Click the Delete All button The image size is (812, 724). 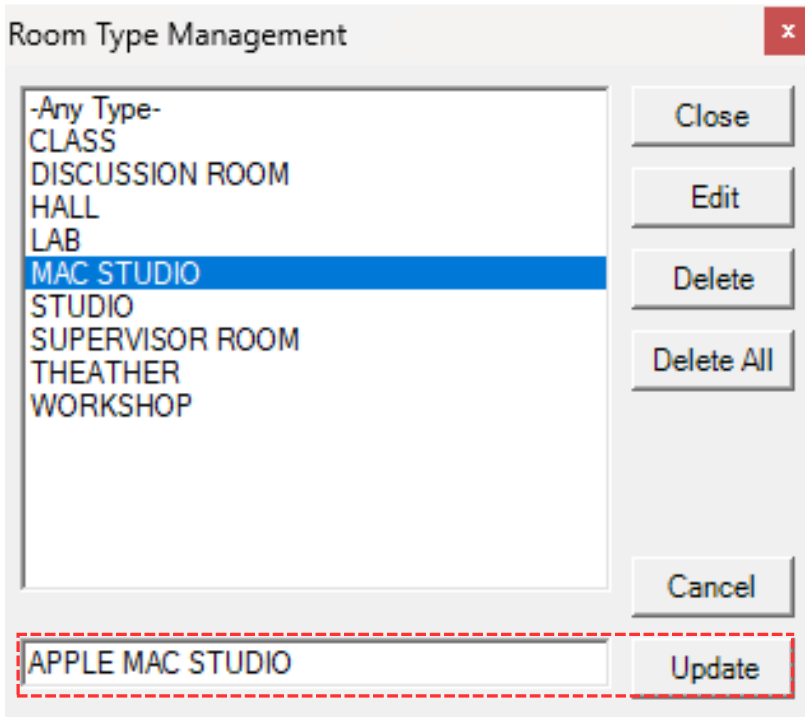[713, 360]
